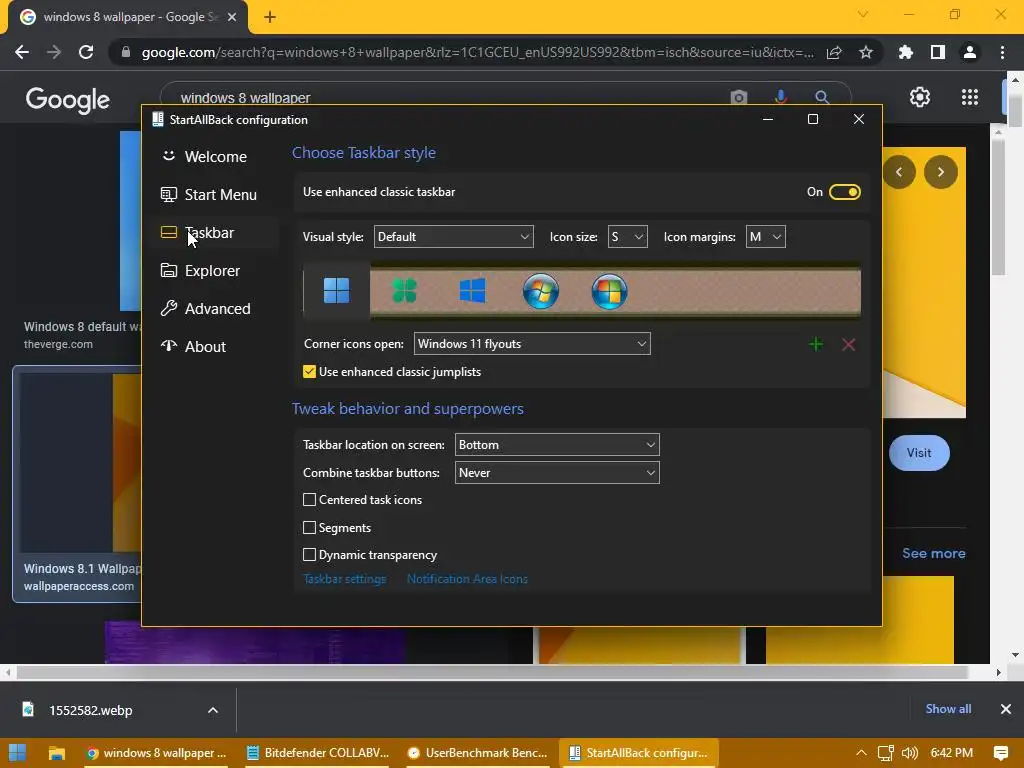Open Icon size dropdown
The width and height of the screenshot is (1024, 768).
point(627,236)
